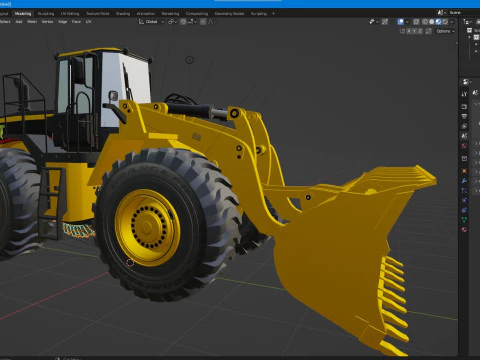The image size is (480, 360).
Task: Open the UV menu
Action: pyautogui.click(x=88, y=22)
